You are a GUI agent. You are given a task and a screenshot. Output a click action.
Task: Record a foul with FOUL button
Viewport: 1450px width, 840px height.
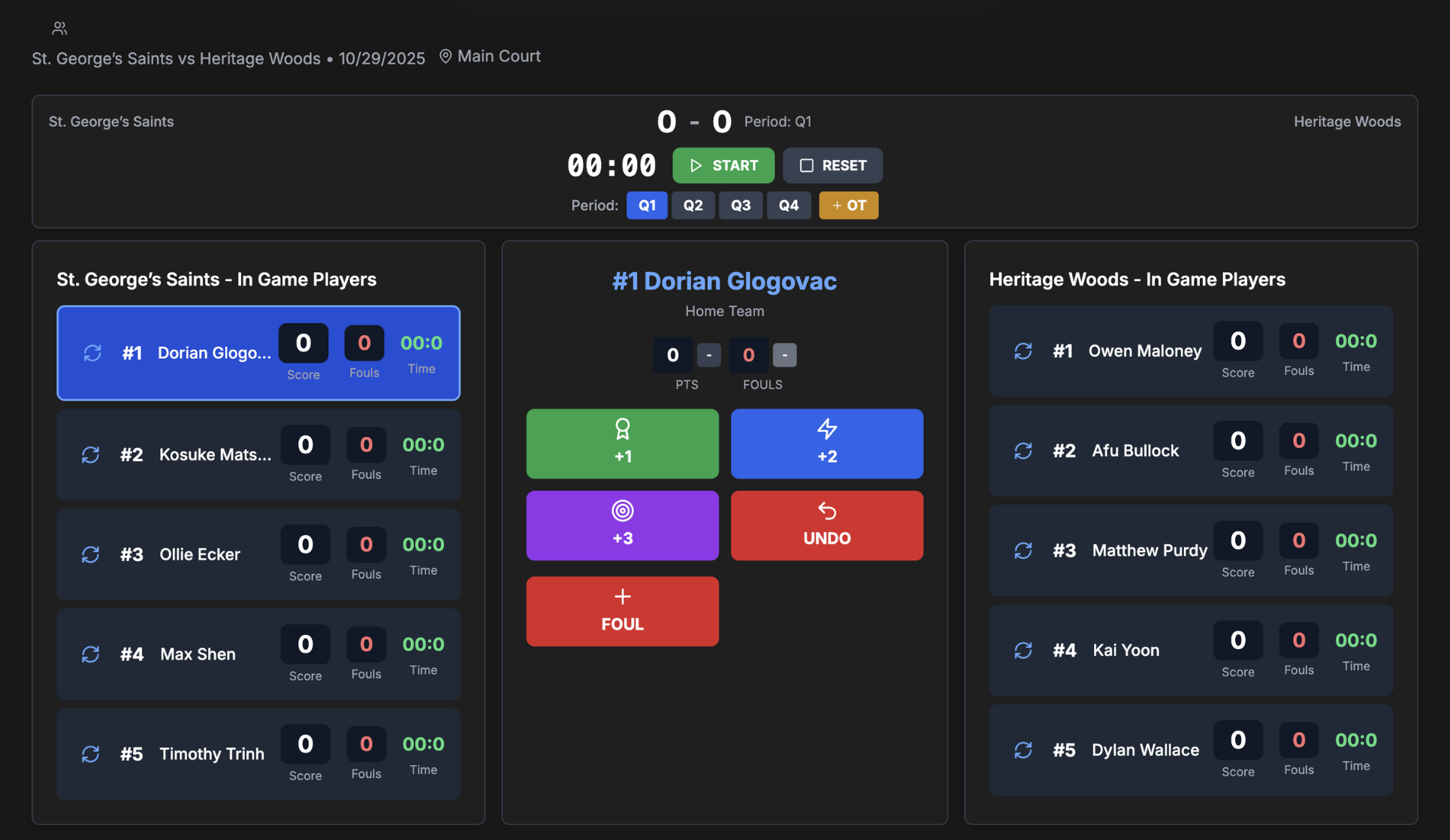[622, 611]
